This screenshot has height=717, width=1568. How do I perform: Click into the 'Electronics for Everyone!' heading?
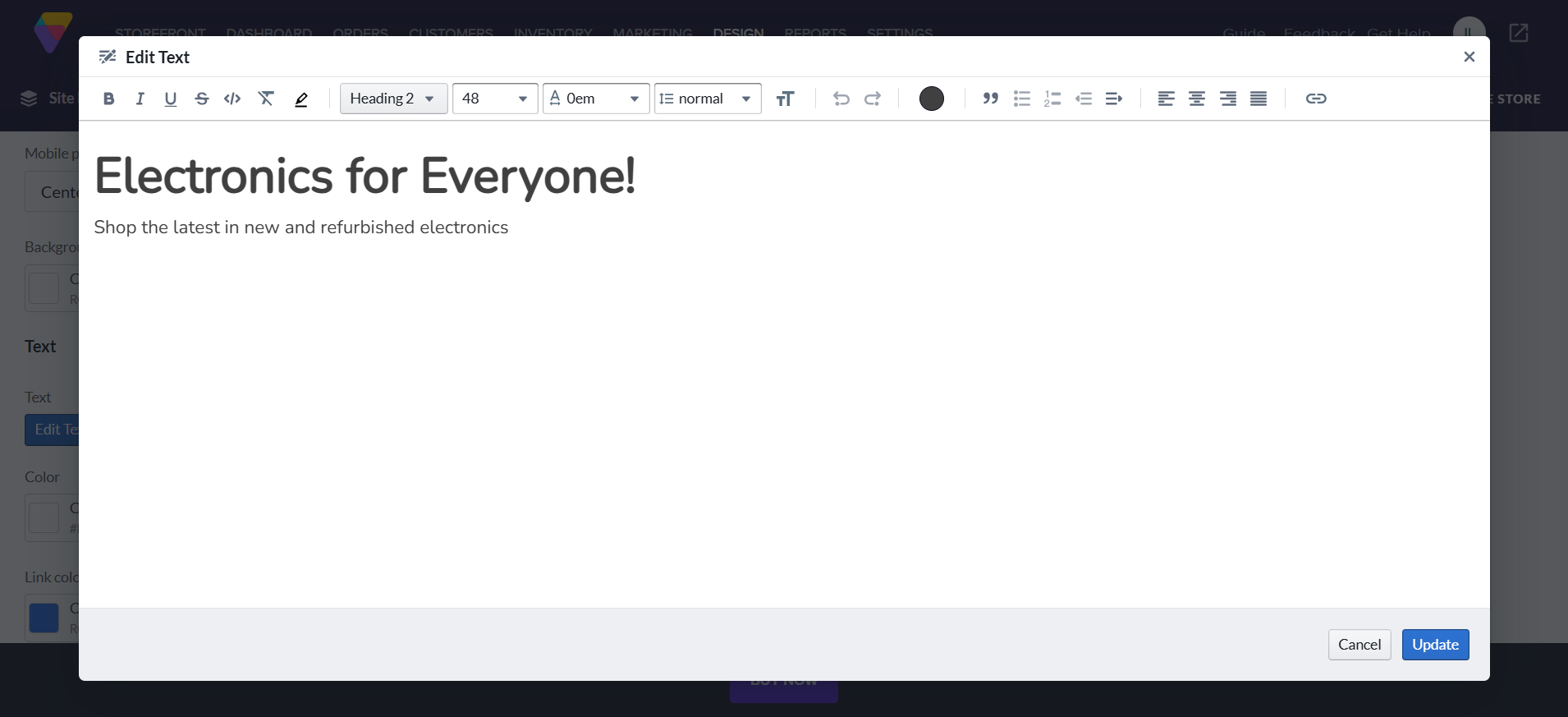point(365,176)
